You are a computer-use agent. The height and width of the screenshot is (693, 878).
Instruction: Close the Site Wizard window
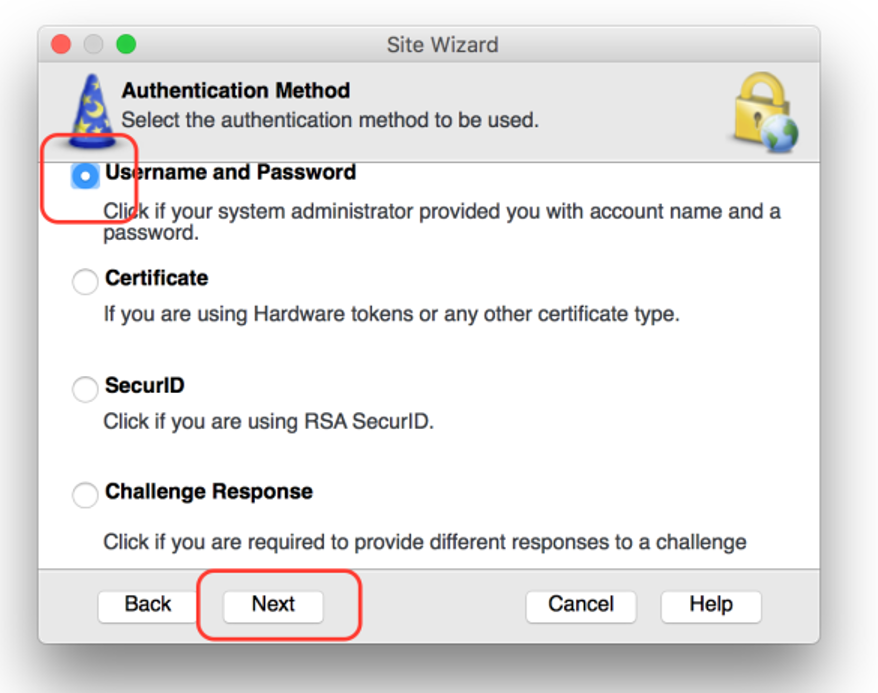61,45
